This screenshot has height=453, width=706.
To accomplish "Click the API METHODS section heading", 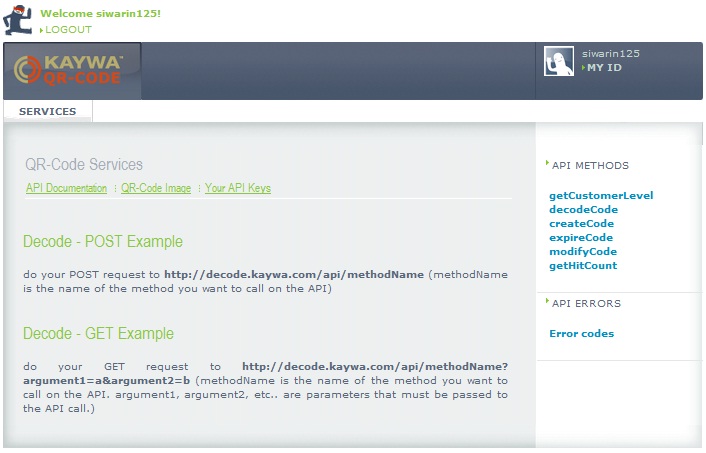I will point(590,166).
